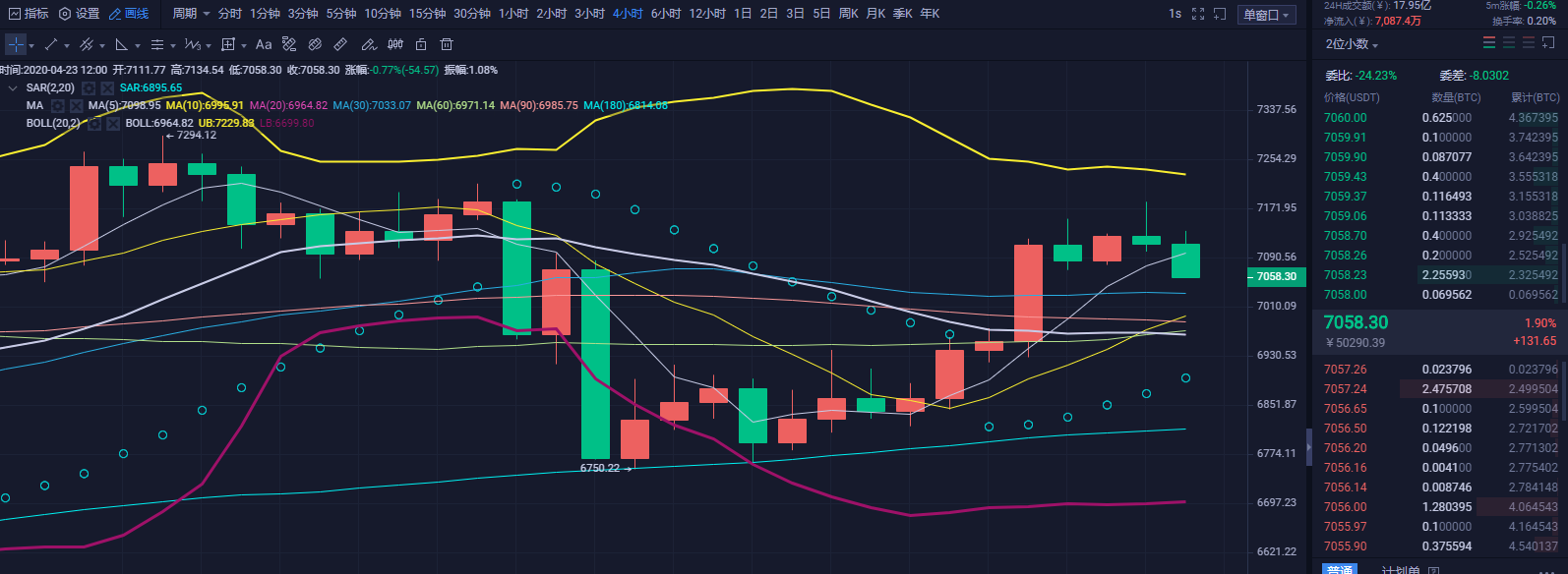Show both bids and asks order book view

pyautogui.click(x=1489, y=43)
